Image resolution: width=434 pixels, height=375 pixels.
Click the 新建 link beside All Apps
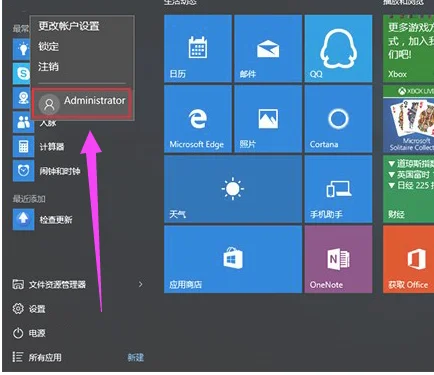(x=136, y=358)
